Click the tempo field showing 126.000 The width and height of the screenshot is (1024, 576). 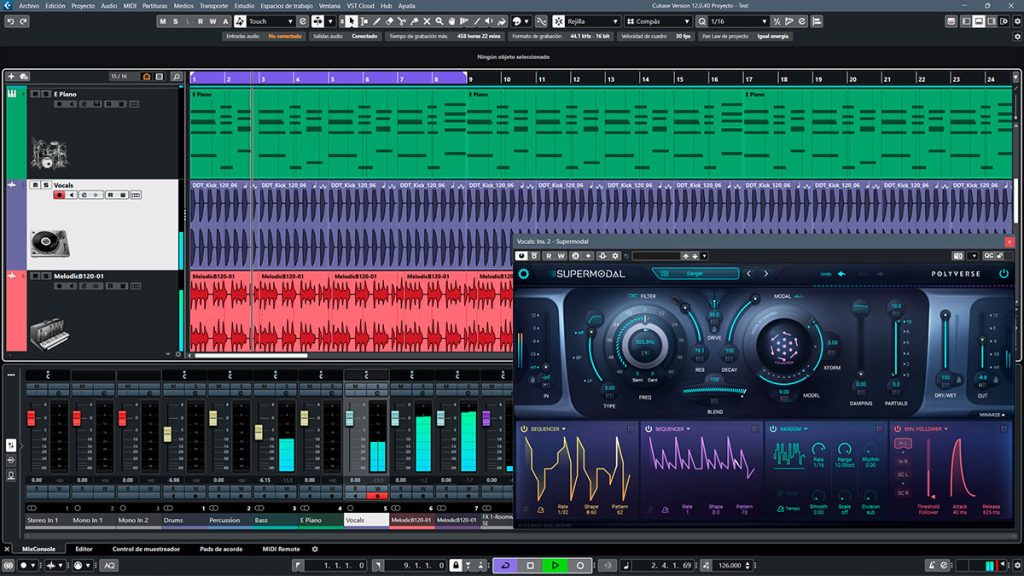(730, 566)
